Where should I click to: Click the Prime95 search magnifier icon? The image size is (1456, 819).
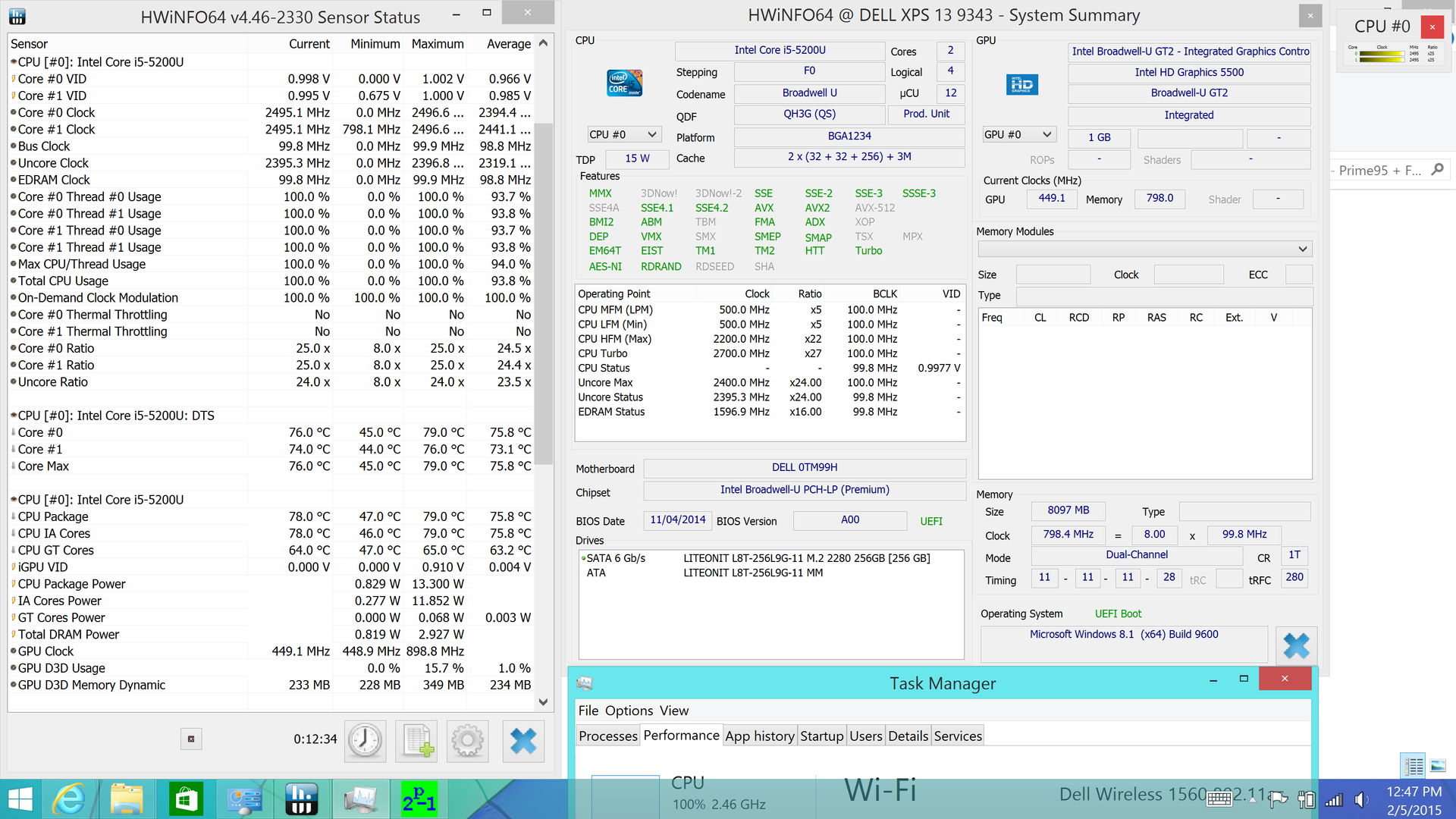1436,169
